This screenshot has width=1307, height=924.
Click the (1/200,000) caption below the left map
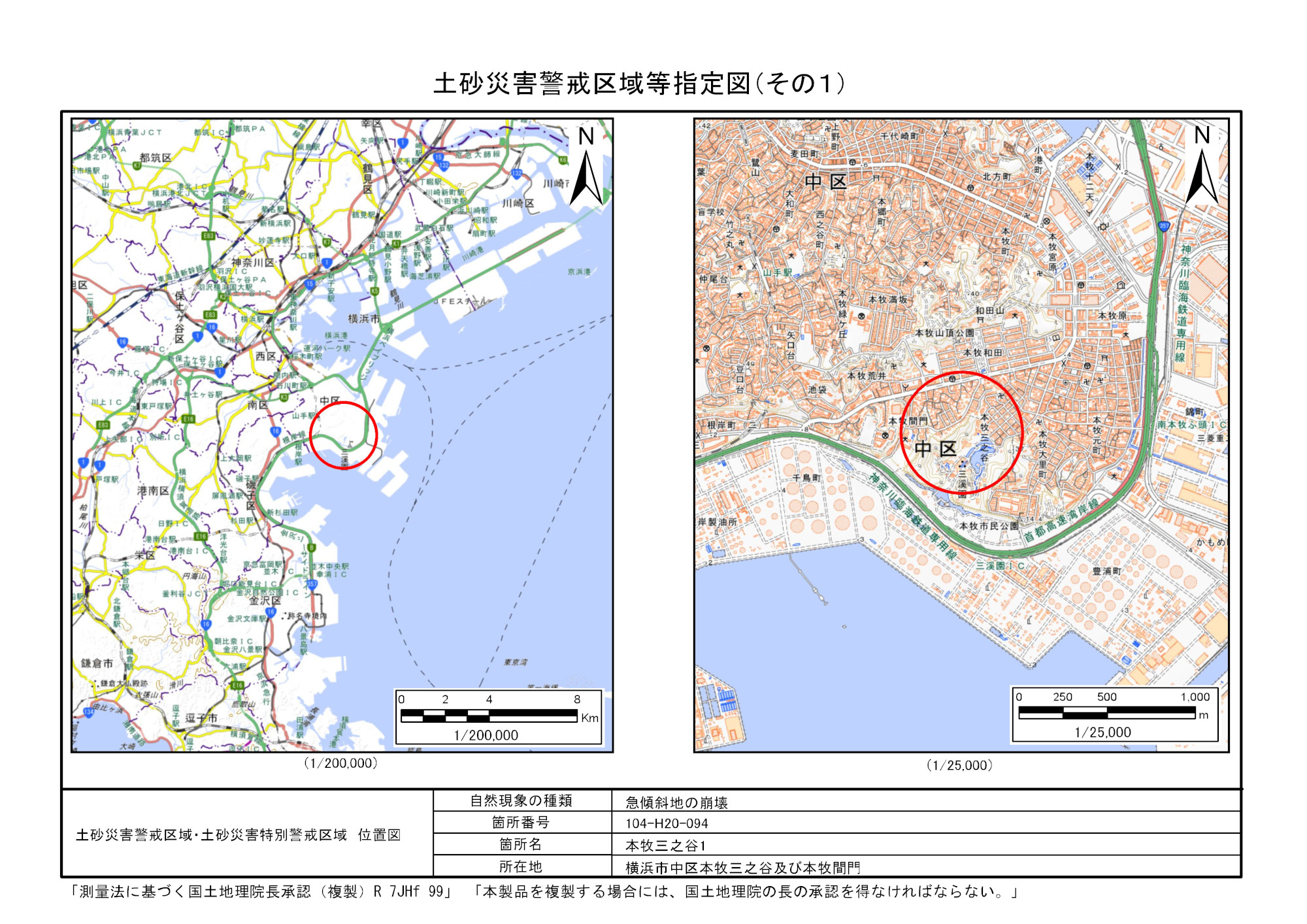tap(341, 763)
